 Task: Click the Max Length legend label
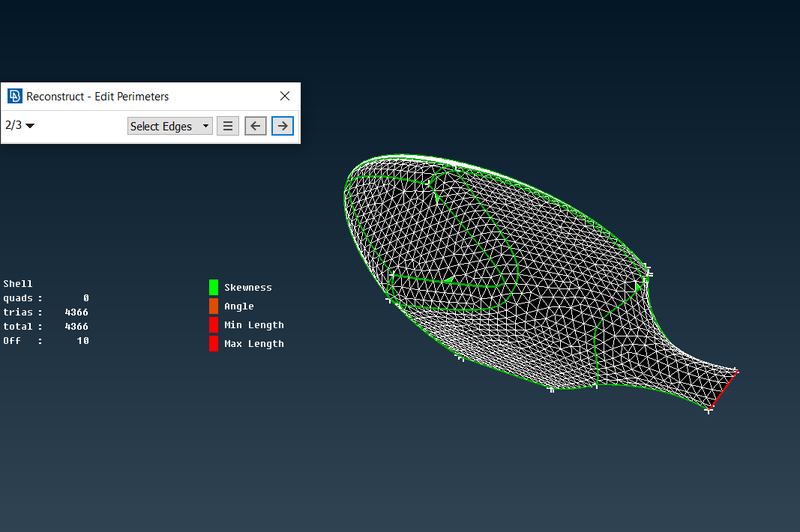coord(254,344)
